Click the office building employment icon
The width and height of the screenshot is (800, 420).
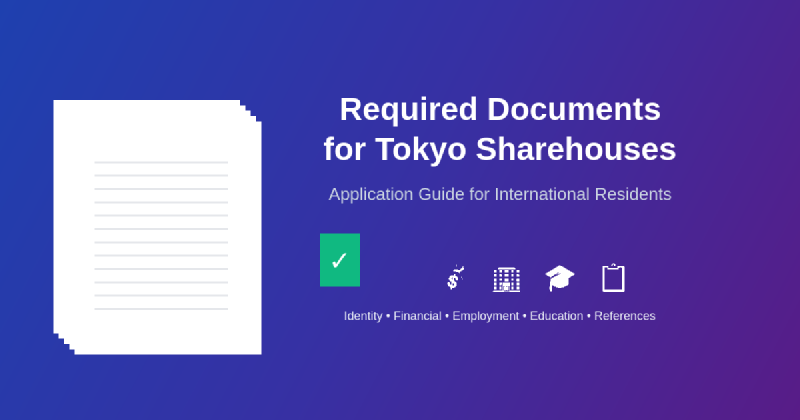point(507,280)
